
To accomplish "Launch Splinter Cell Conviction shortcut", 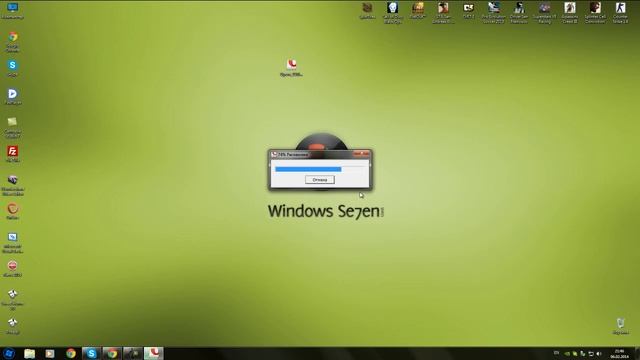I will (595, 13).
